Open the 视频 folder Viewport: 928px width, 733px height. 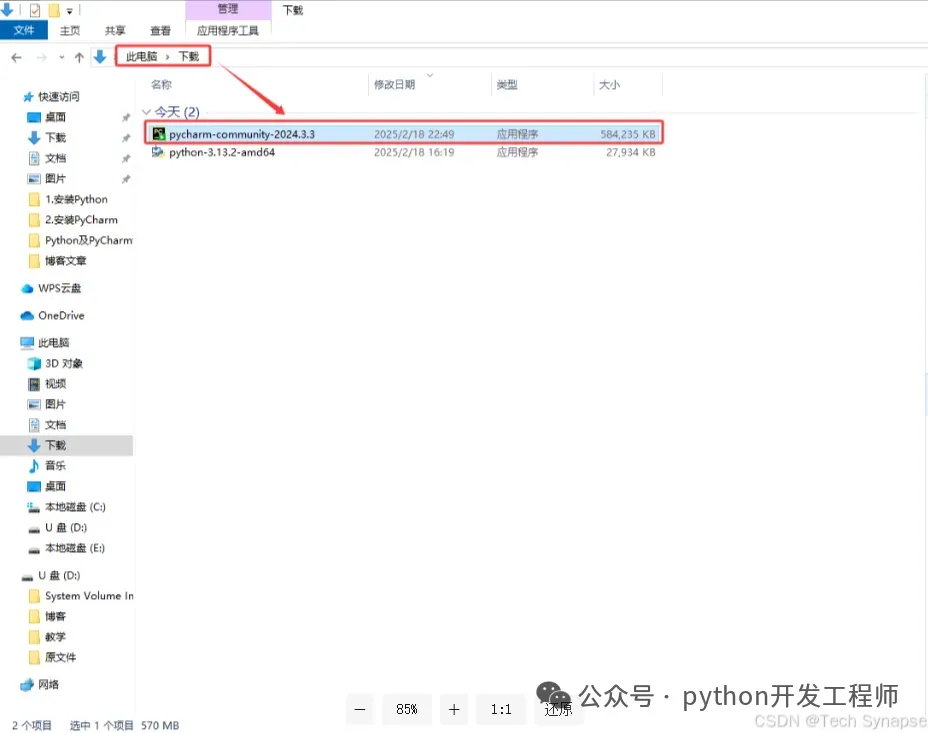56,383
